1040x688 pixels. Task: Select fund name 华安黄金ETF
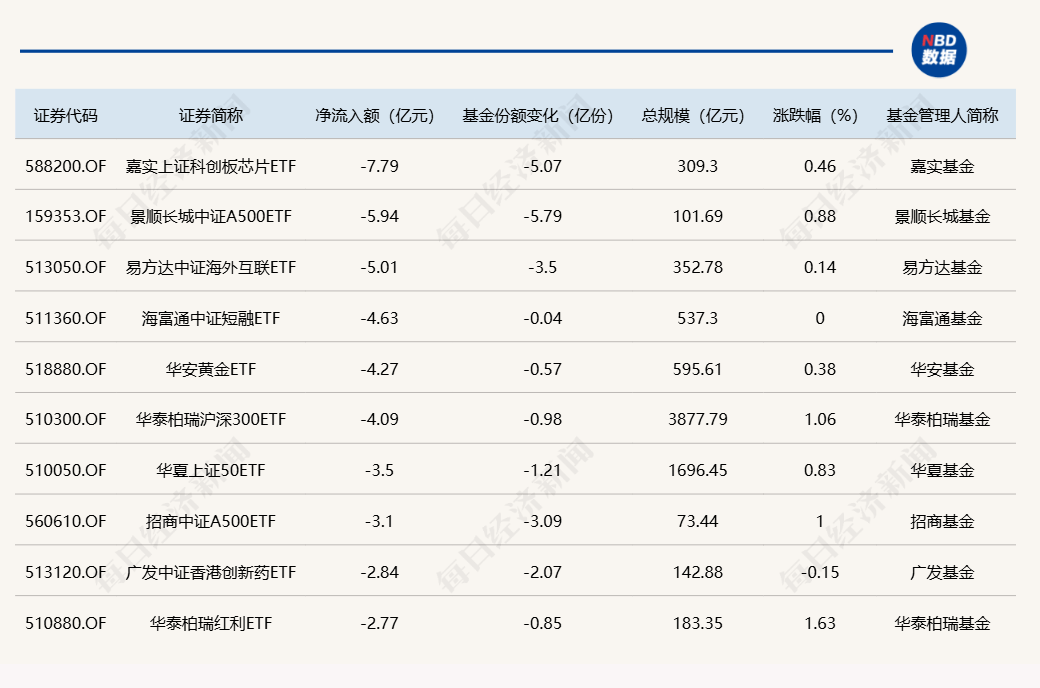coord(211,369)
